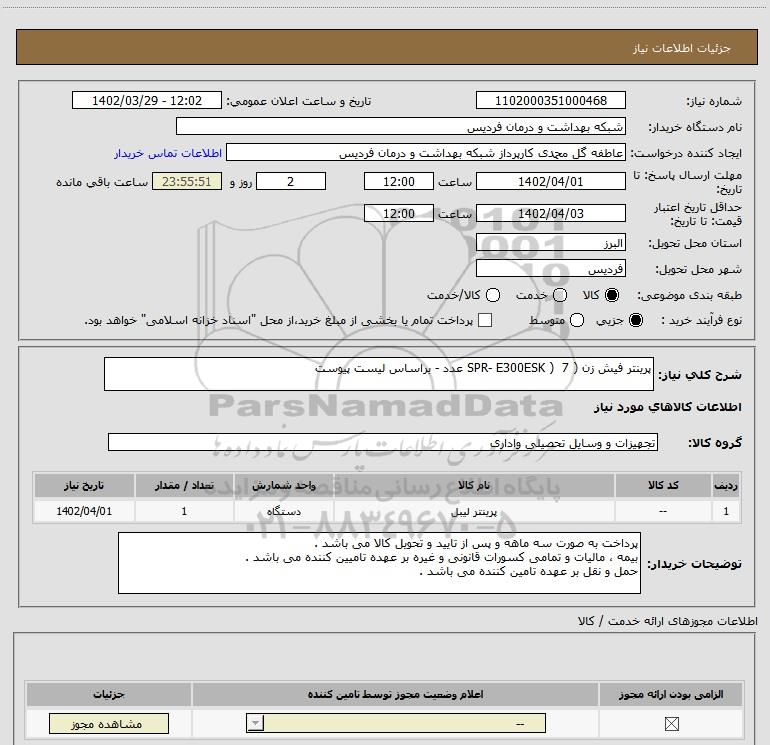Click the اطلاعات مجوزهای ارائه خدمت / کالا heading
The width and height of the screenshot is (770, 745).
[667, 621]
